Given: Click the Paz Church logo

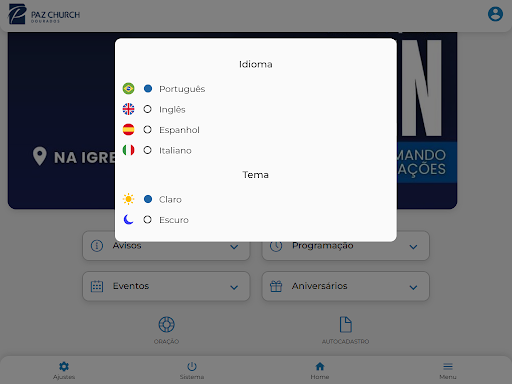Looking at the screenshot, I should click(44, 14).
